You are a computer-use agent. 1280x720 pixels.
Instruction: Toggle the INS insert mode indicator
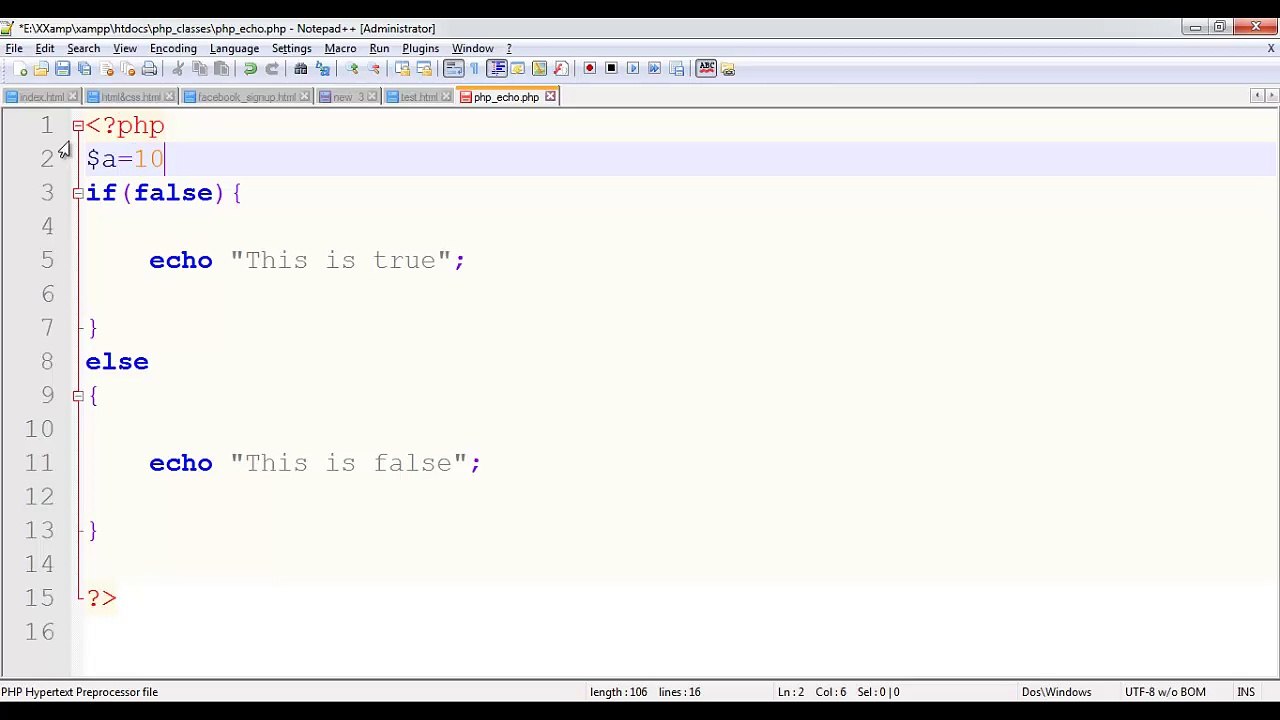click(x=1246, y=692)
